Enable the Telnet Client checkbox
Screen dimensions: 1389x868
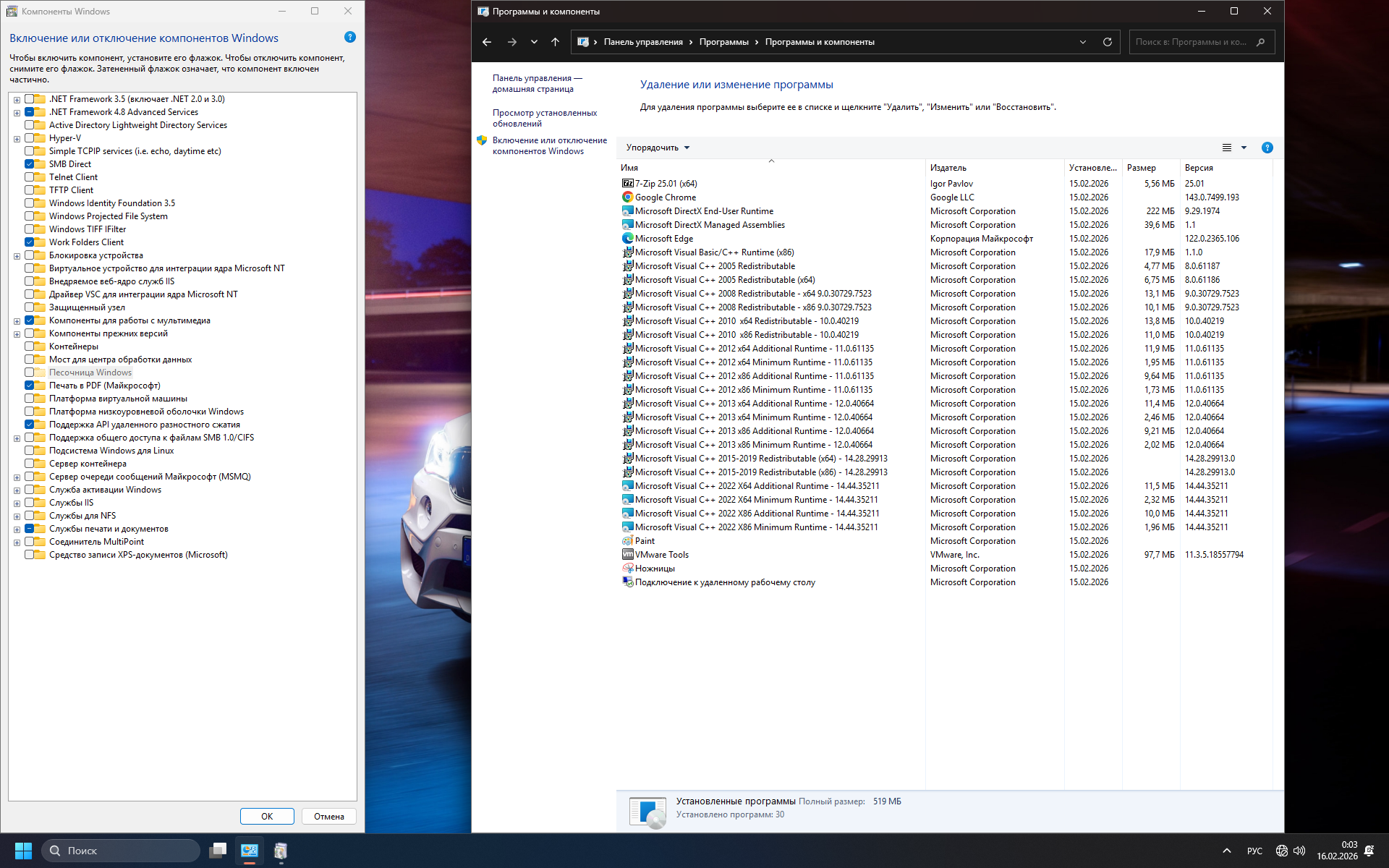point(30,177)
